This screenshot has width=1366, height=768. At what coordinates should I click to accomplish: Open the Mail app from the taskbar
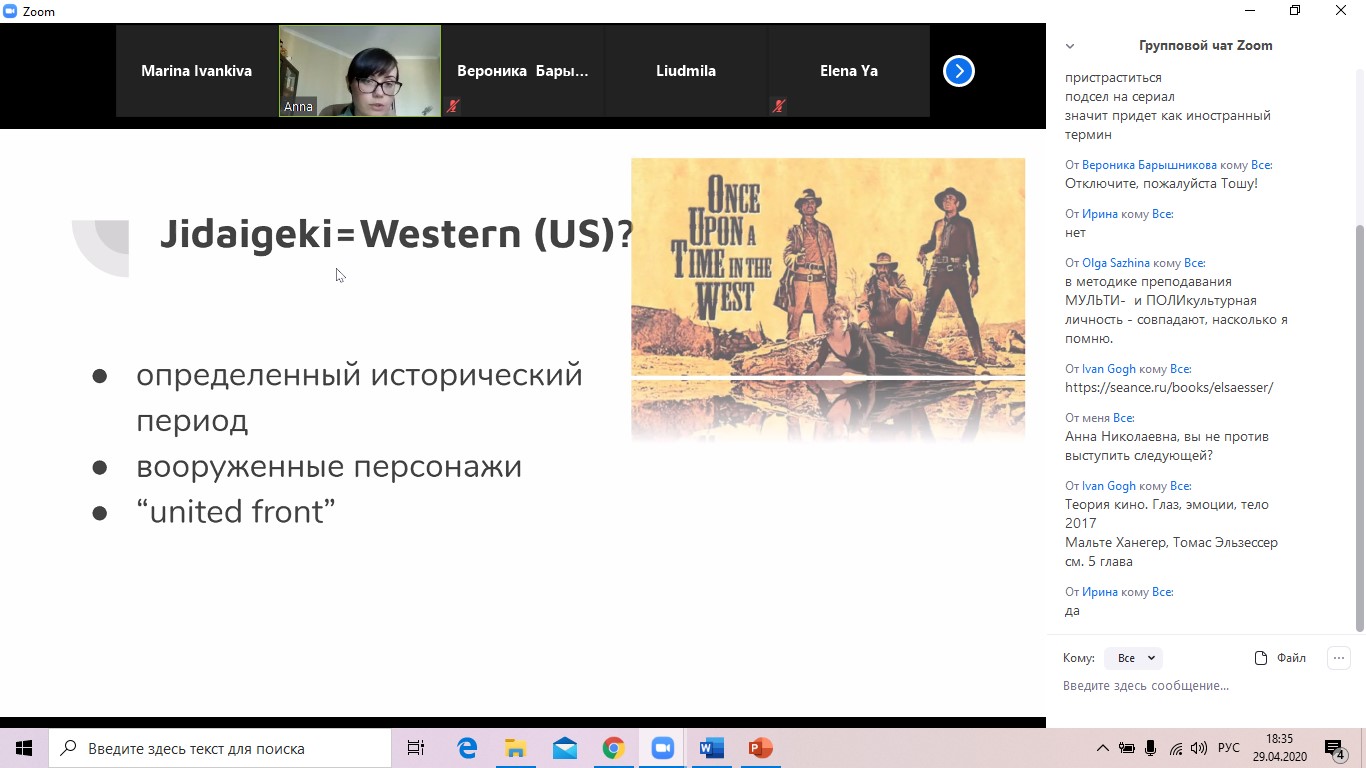coord(564,748)
